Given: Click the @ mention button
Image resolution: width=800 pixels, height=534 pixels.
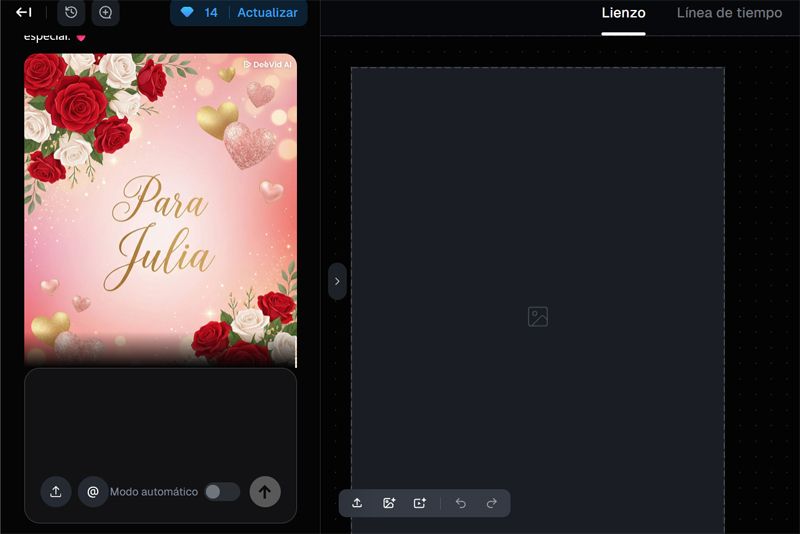Looking at the screenshot, I should click(x=93, y=492).
